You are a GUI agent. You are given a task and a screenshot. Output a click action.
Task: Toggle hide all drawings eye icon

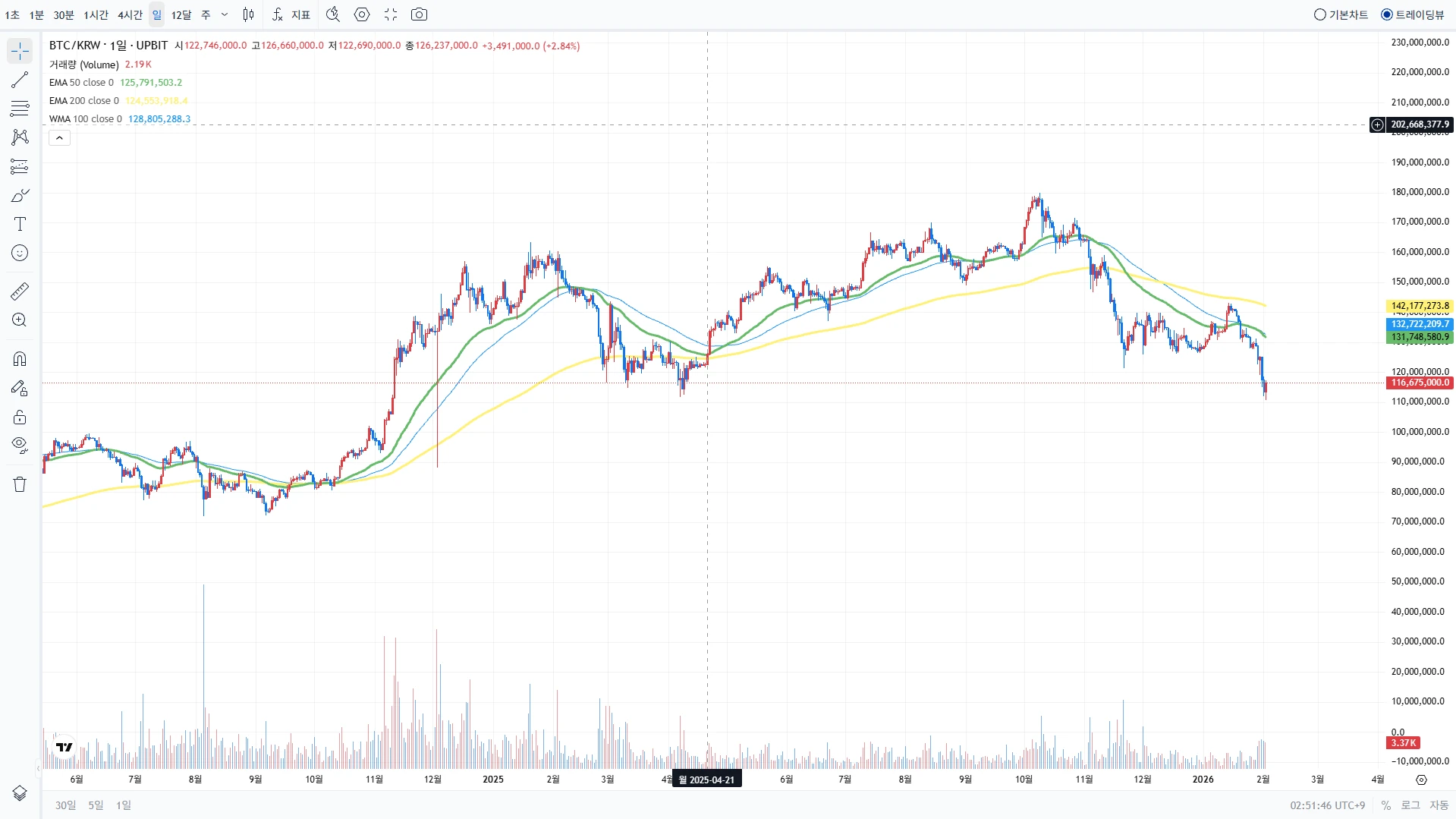coord(20,445)
